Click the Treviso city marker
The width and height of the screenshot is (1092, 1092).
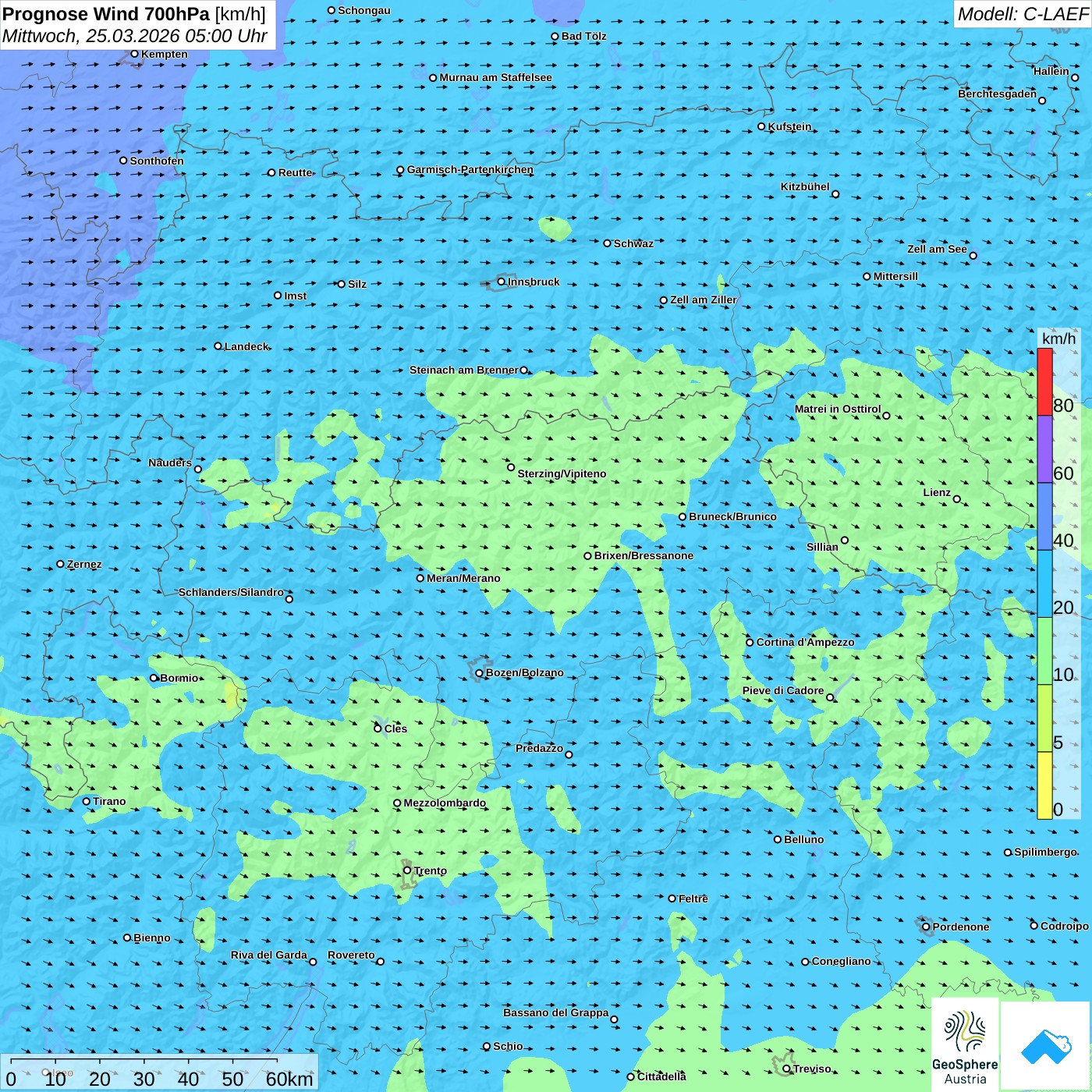point(786,1069)
